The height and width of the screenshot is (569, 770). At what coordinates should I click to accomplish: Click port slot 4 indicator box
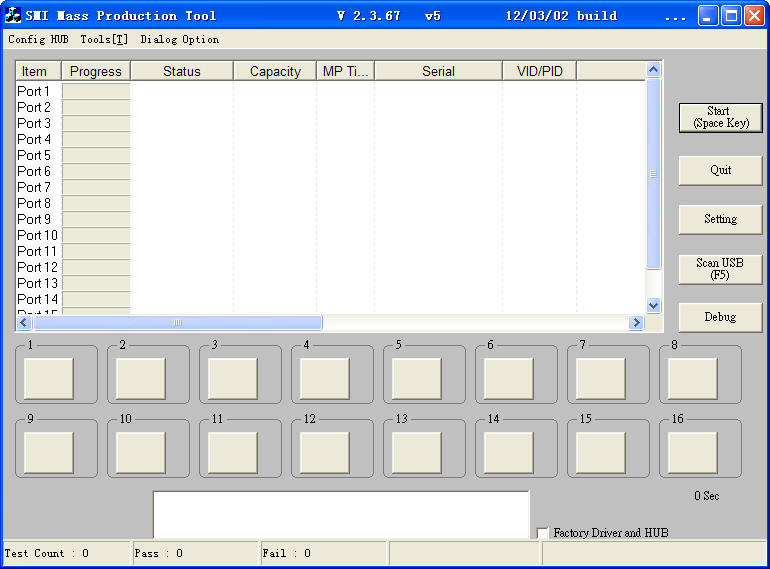click(325, 378)
